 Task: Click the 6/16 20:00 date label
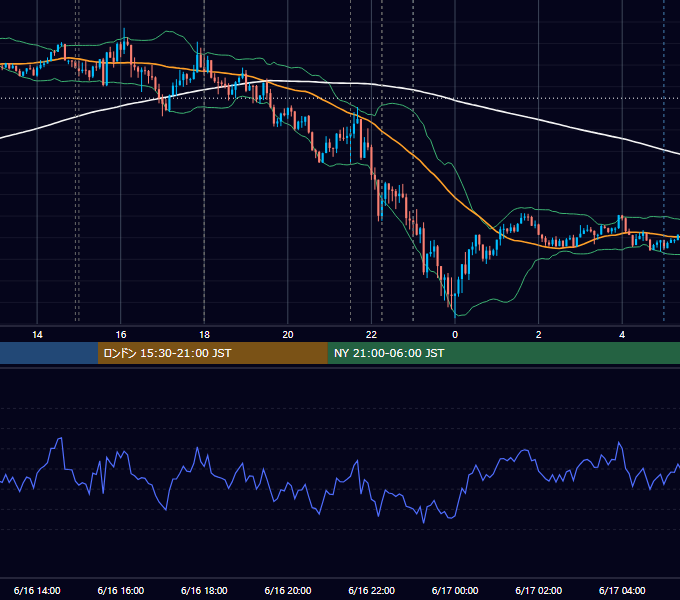point(288,590)
